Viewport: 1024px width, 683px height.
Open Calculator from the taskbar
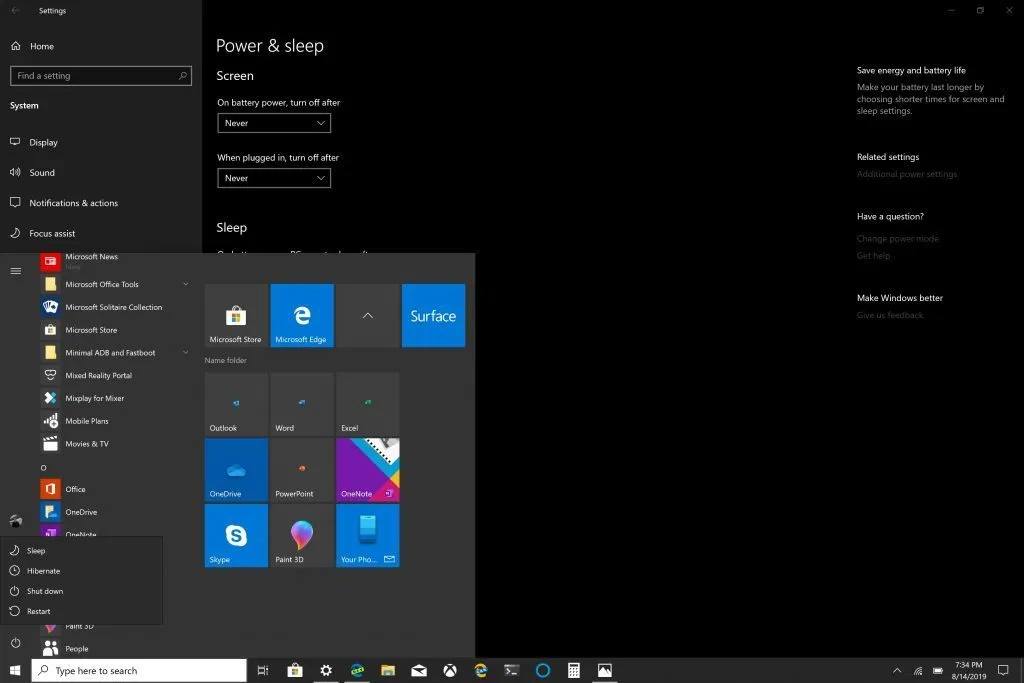[574, 671]
